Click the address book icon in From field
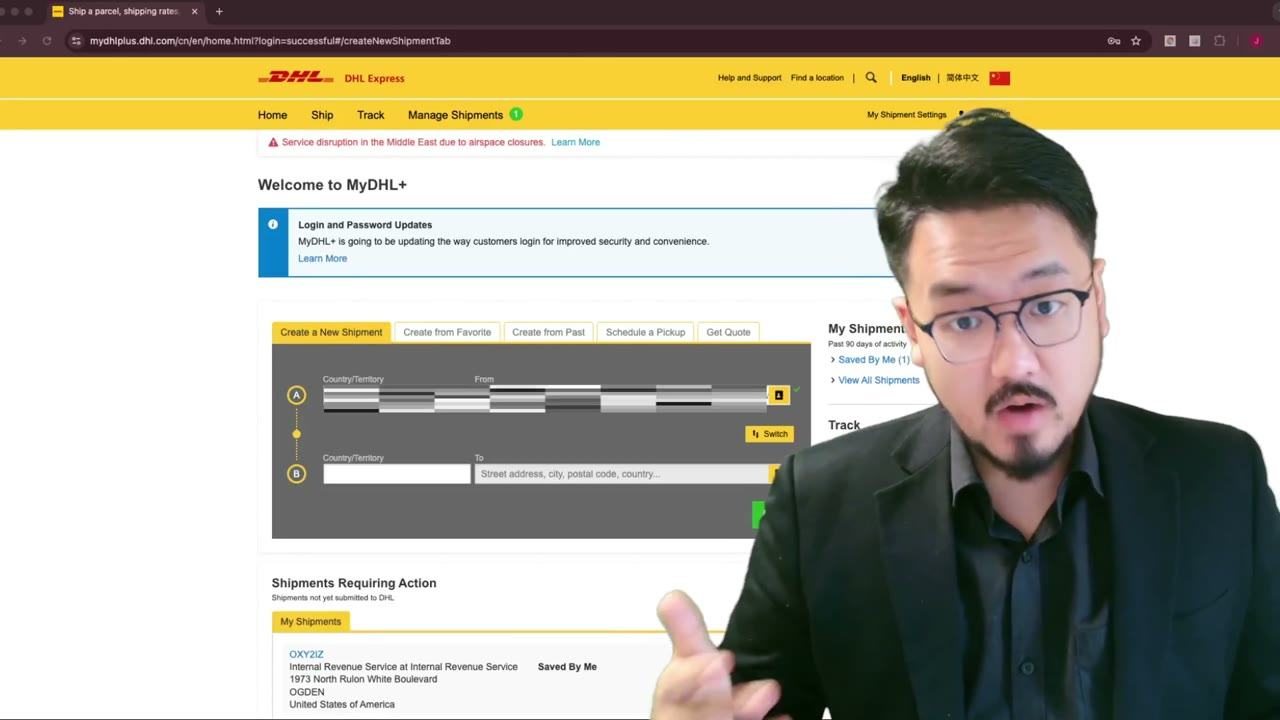The image size is (1280, 720). point(778,395)
